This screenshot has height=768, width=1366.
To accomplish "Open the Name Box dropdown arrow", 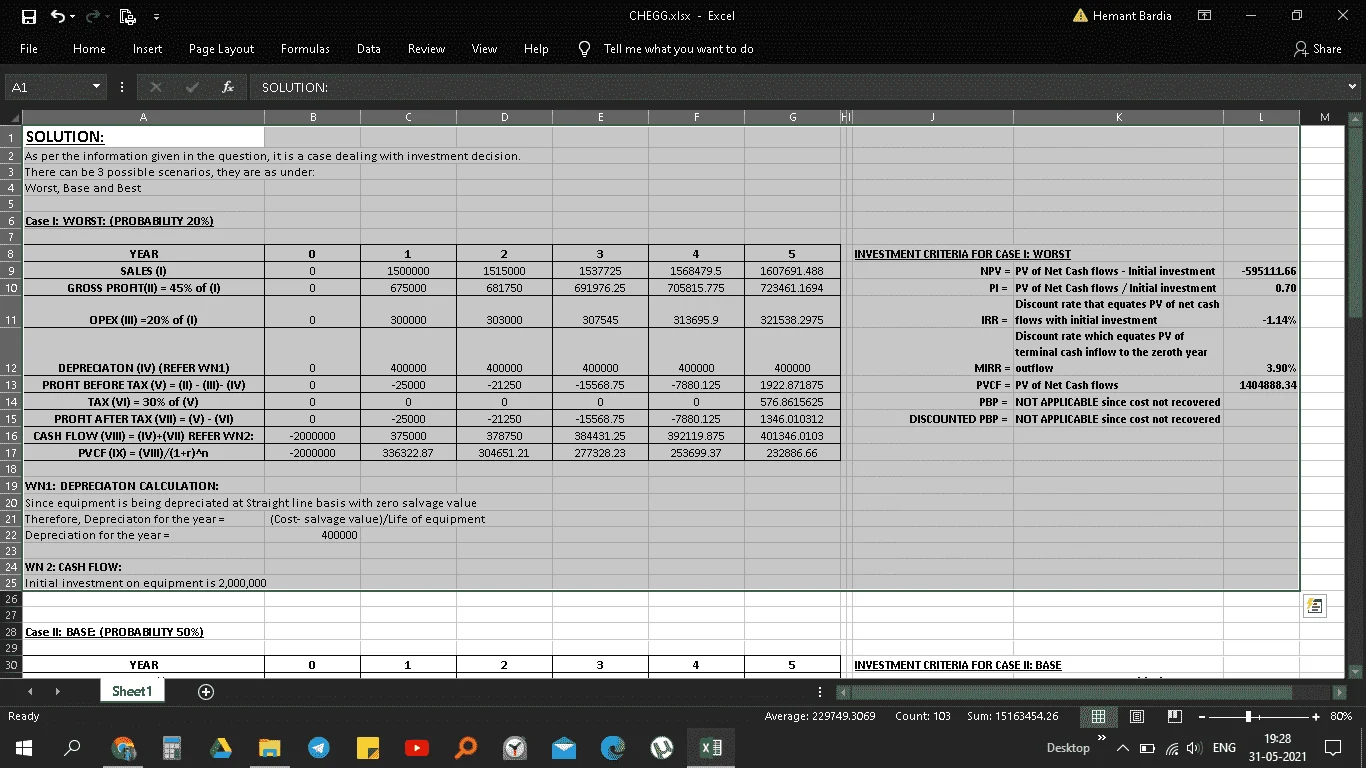I will click(97, 87).
